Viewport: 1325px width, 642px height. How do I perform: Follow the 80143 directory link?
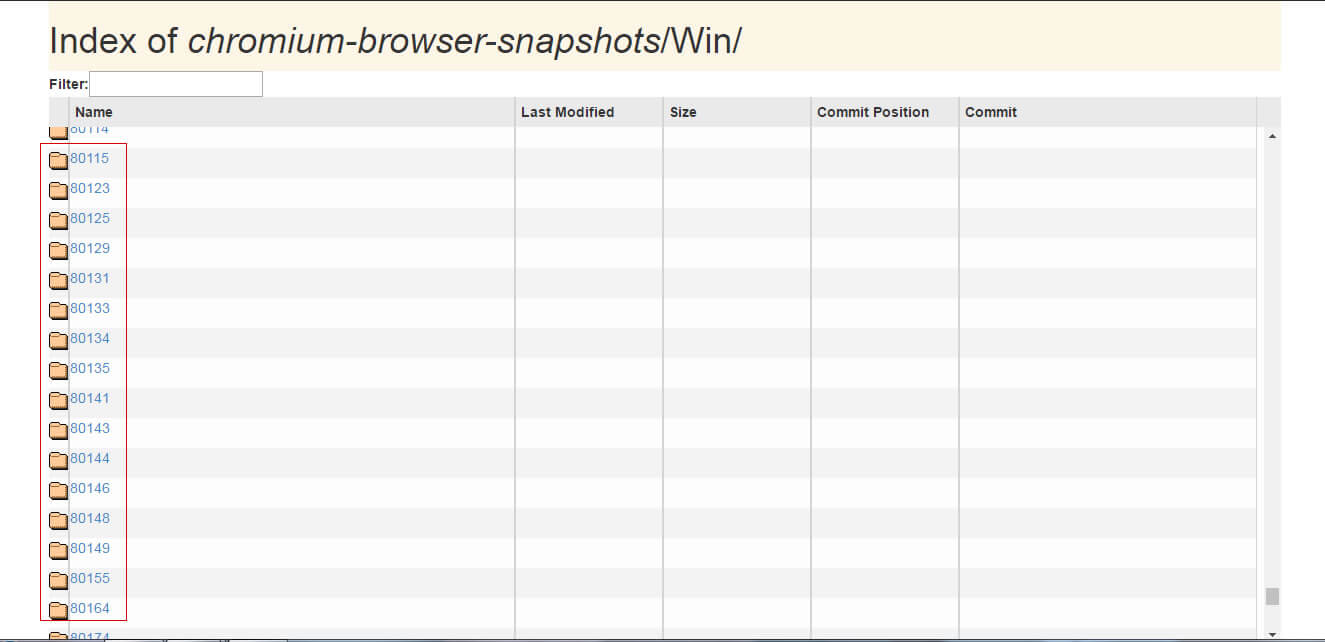(90, 428)
